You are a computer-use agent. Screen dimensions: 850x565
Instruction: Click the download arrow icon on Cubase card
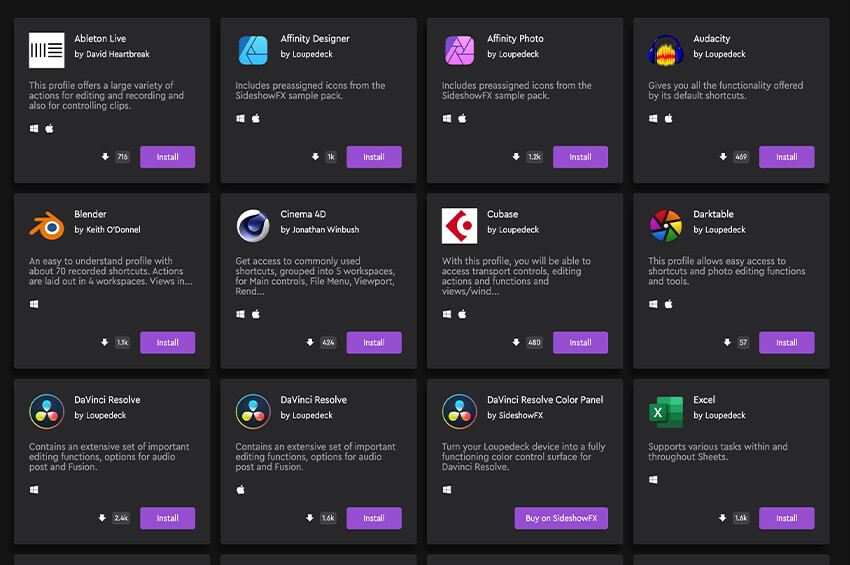pyautogui.click(x=516, y=342)
